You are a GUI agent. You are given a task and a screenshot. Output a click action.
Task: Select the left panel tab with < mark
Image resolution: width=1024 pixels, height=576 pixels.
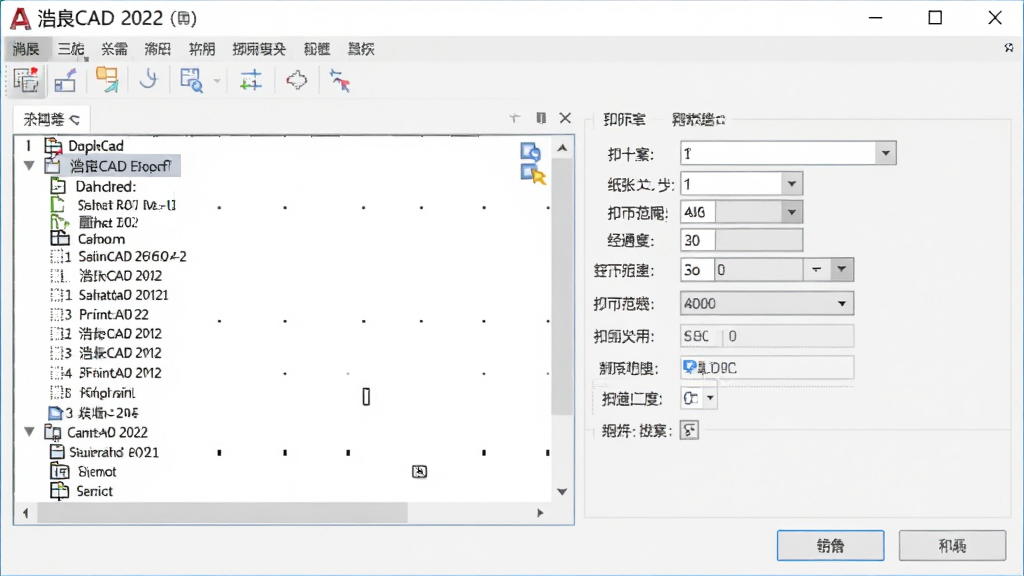[x=51, y=120]
